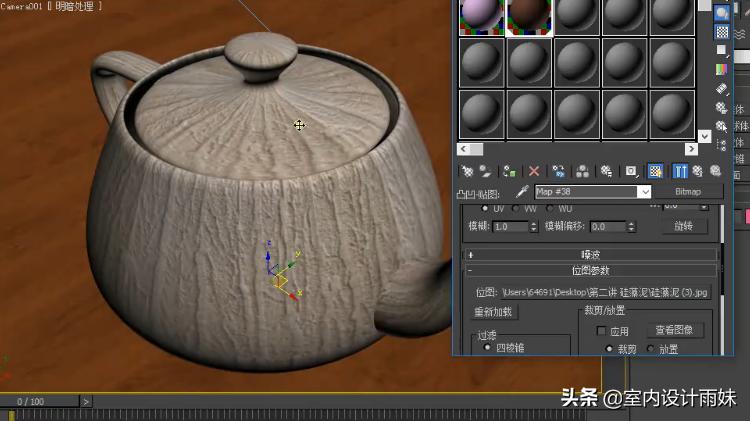Select the 裁剪 radio option
This screenshot has width=750, height=421.
[x=609, y=349]
